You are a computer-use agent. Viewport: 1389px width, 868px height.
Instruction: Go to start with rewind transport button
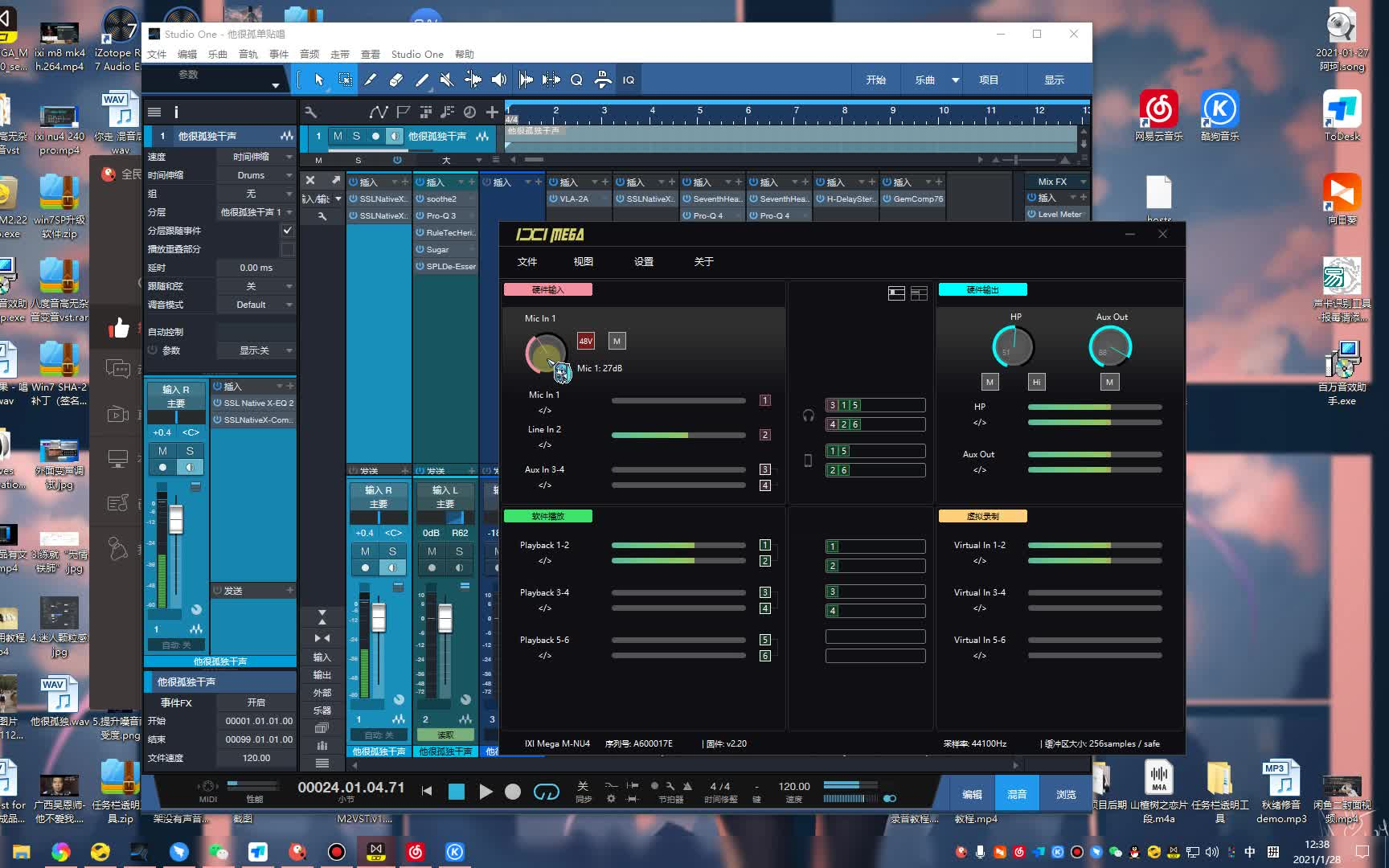427,791
